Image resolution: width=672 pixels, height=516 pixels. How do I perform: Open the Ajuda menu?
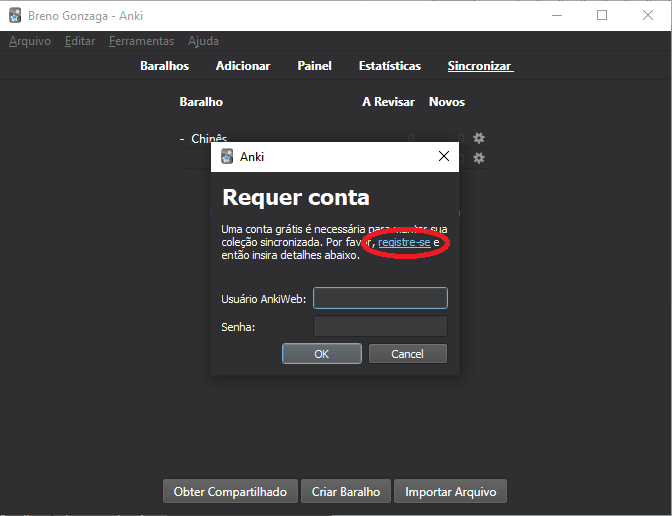203,41
